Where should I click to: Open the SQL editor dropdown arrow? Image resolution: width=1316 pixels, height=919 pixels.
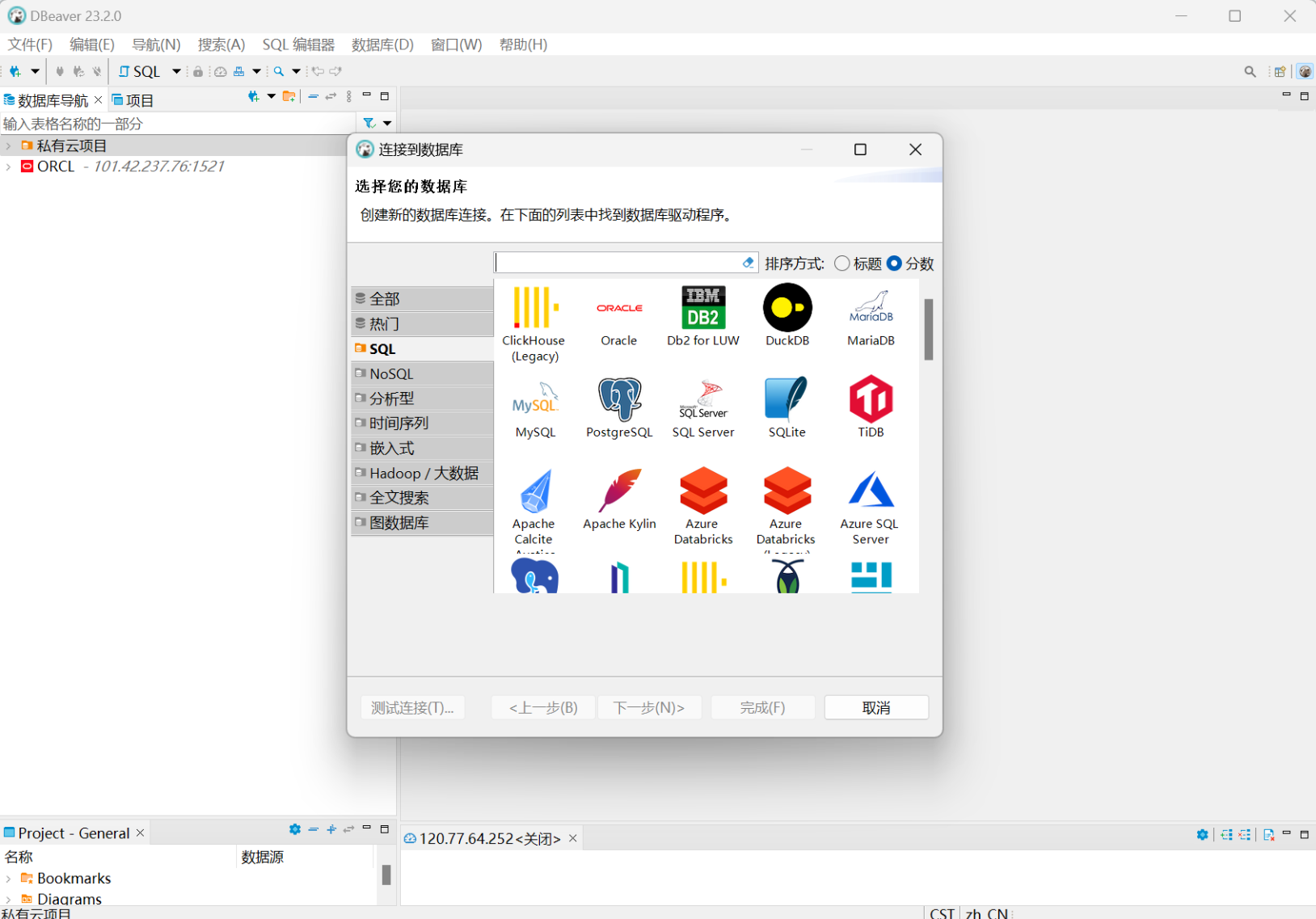[176, 71]
